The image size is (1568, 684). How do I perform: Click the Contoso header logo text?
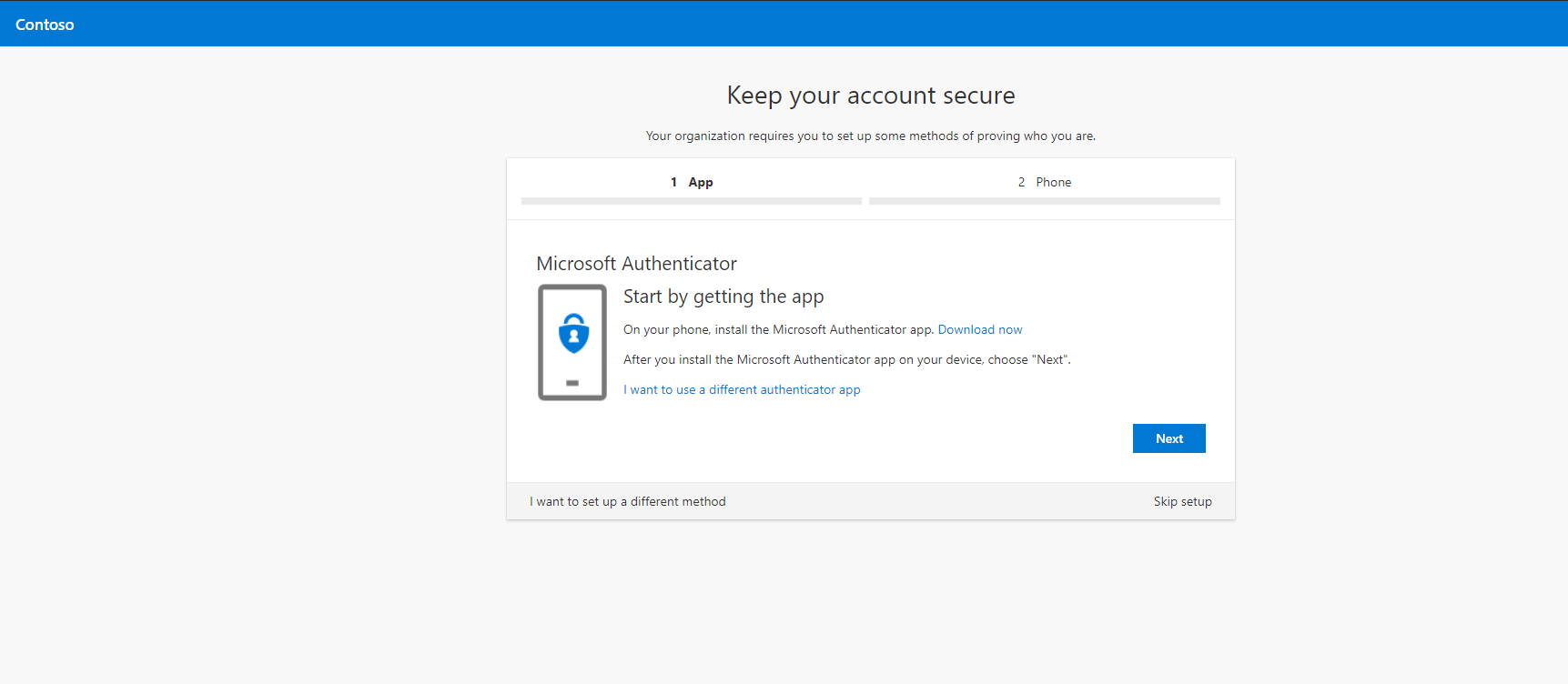(45, 25)
